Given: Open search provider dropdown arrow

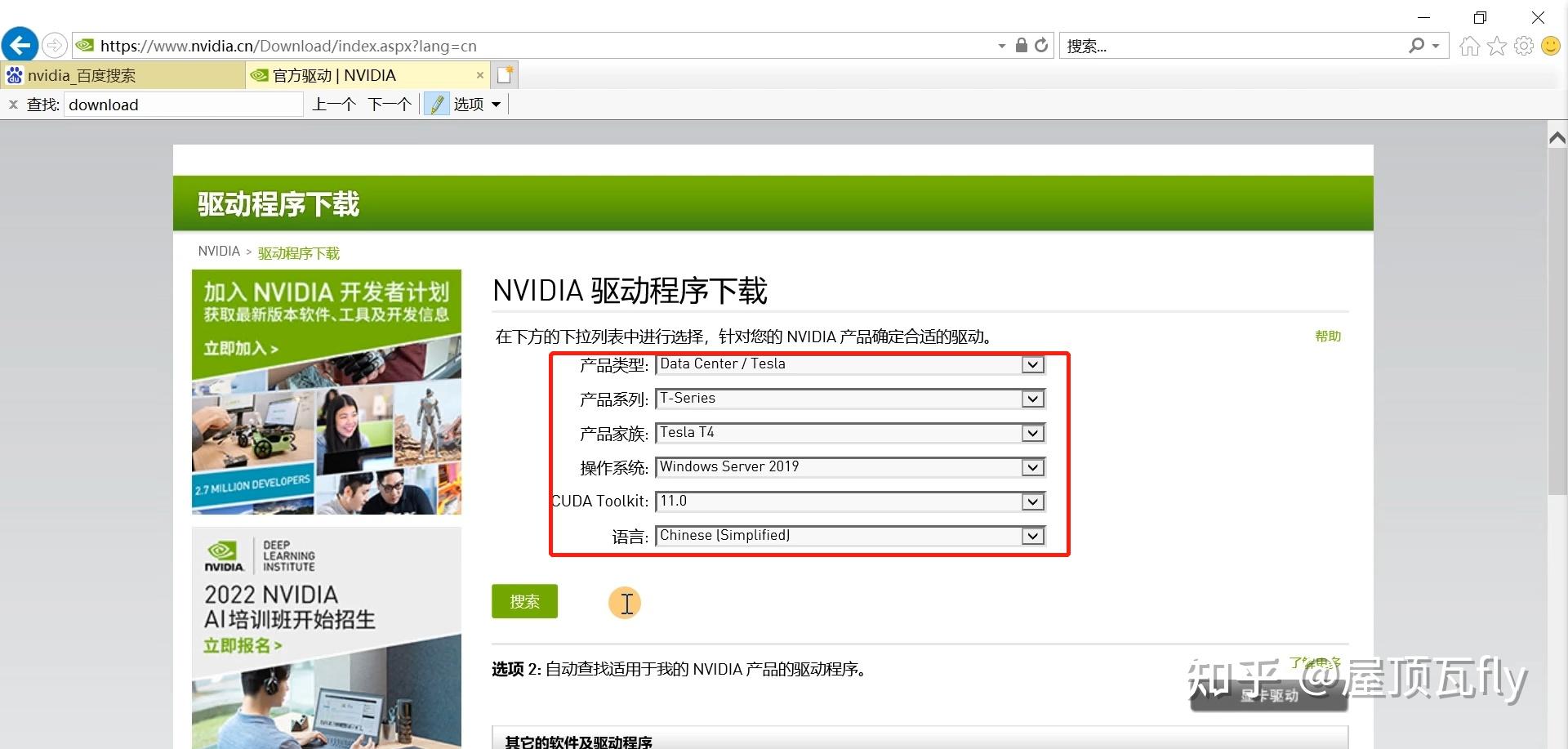Looking at the screenshot, I should pos(1436,46).
